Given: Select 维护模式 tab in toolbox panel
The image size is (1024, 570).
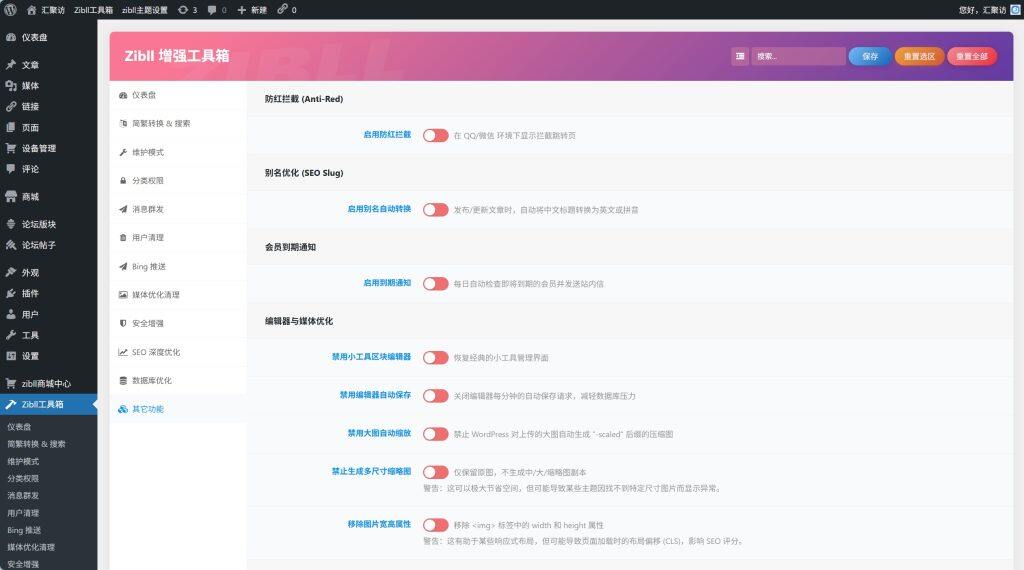Looking at the screenshot, I should click(178, 152).
